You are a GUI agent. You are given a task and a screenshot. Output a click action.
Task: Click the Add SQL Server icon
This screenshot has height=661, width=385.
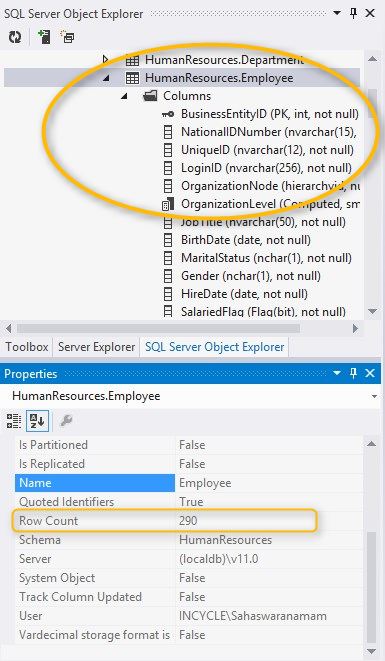[44, 37]
